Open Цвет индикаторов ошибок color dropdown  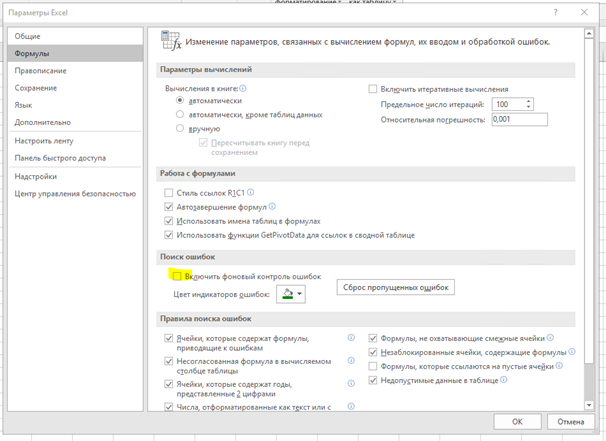(x=291, y=294)
